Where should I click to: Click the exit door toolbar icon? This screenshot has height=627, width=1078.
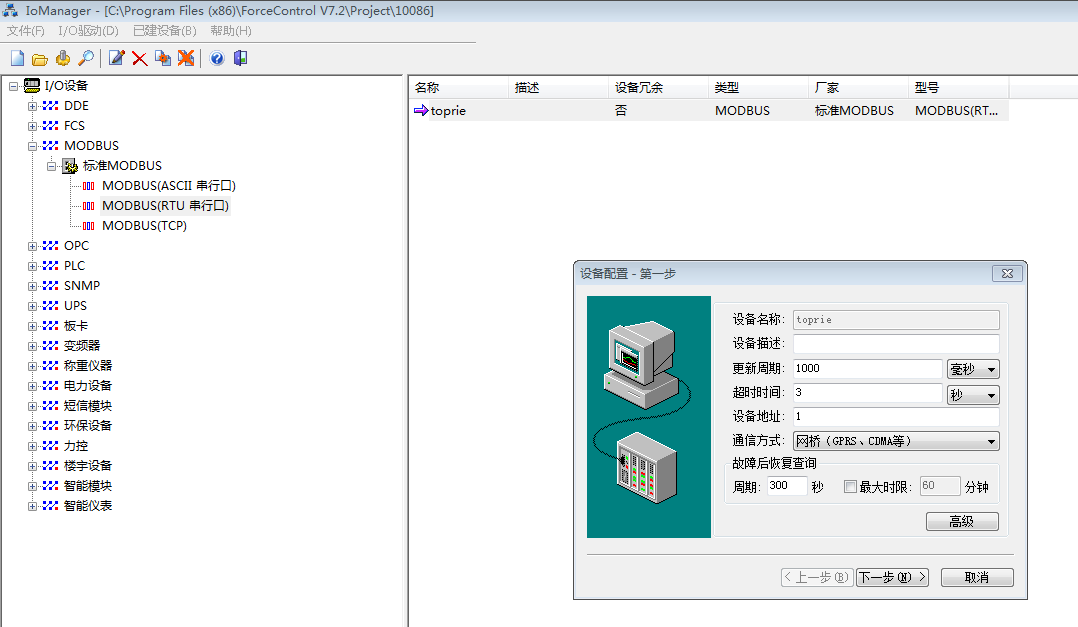[240, 59]
